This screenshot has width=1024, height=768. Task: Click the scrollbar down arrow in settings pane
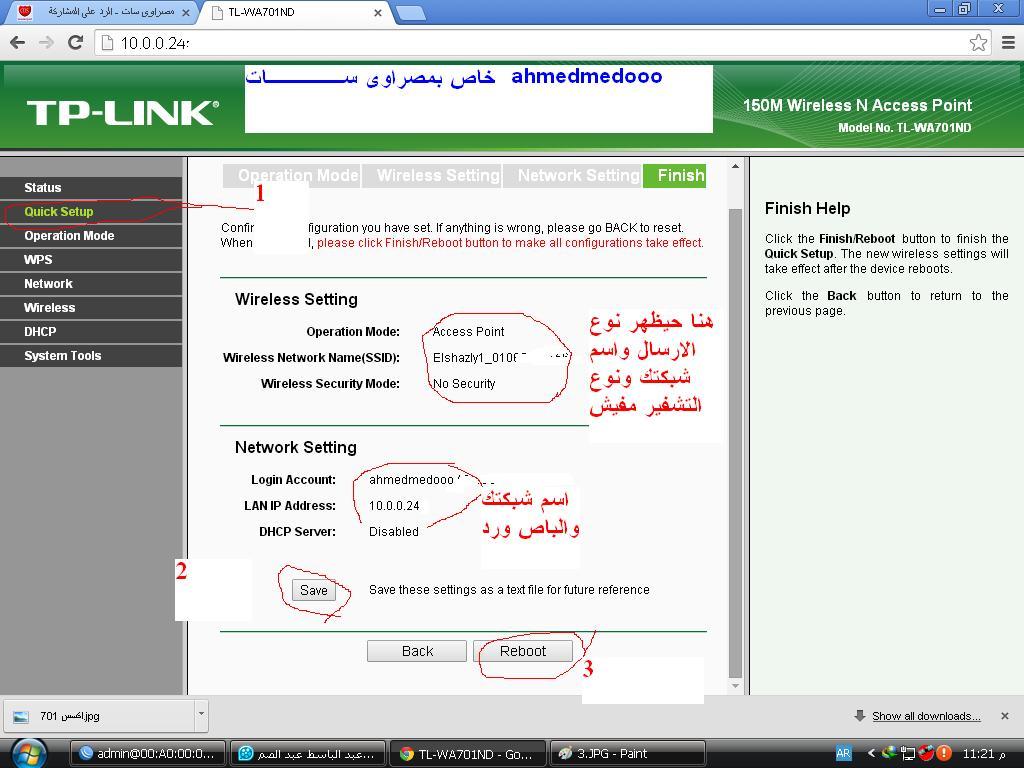click(x=735, y=686)
